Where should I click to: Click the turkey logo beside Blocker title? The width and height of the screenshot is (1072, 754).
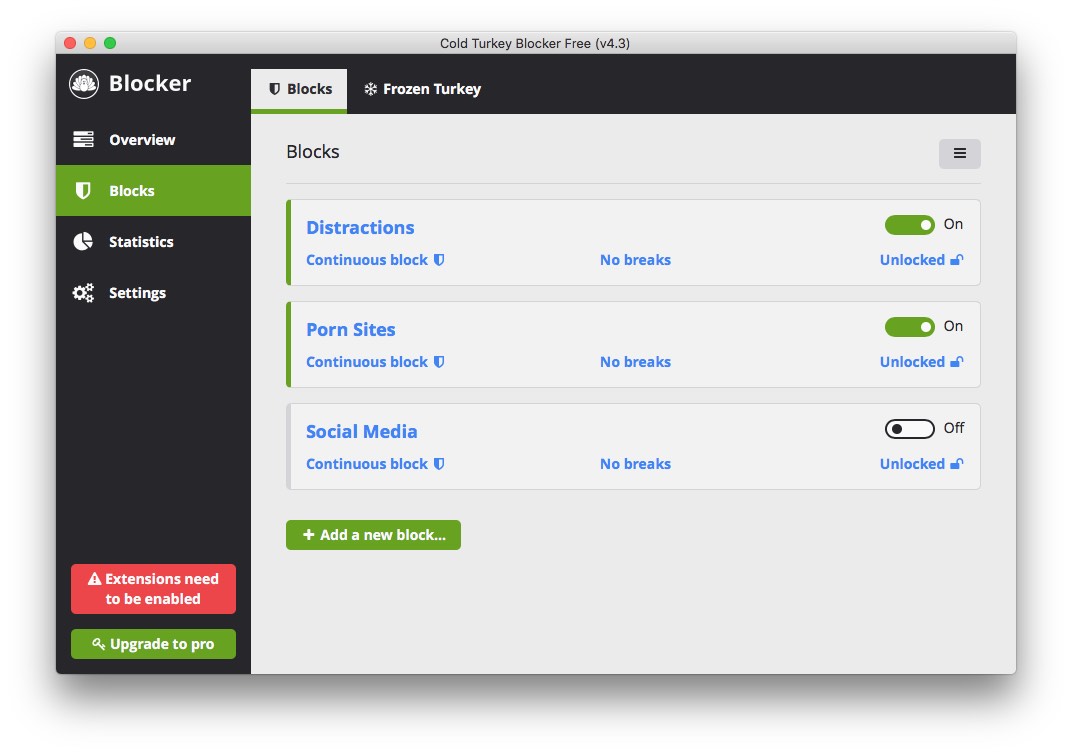(84, 84)
